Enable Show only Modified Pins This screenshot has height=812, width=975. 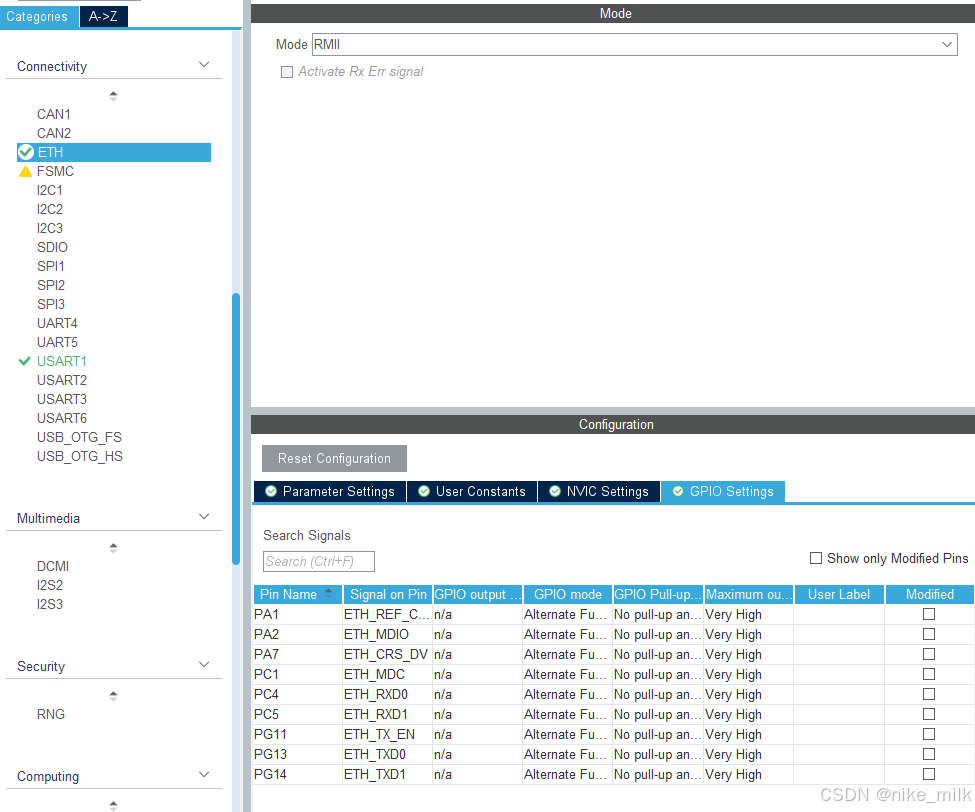816,558
